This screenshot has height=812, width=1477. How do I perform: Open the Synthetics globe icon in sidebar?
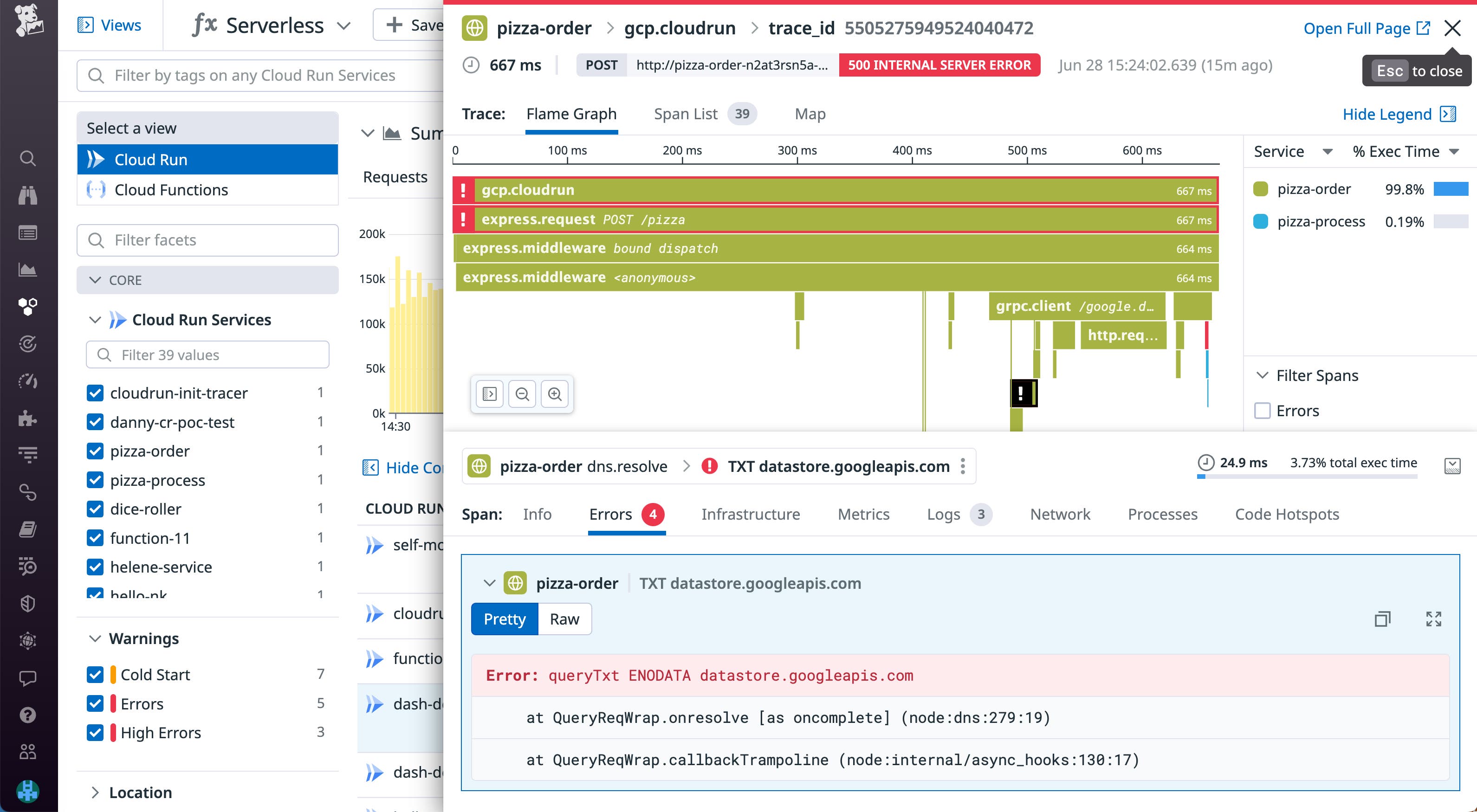tap(28, 640)
